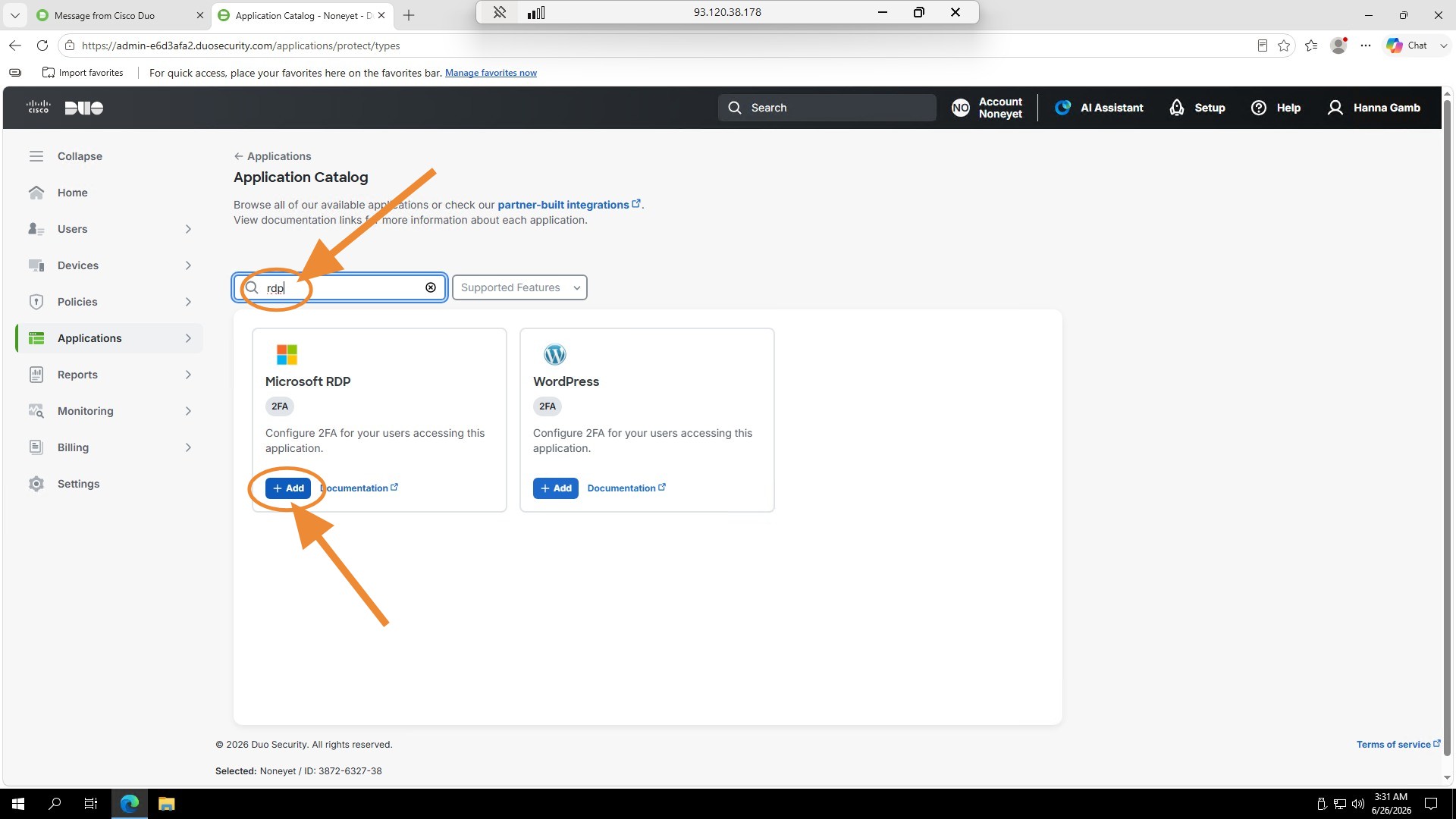Open the Settings gear icon
This screenshot has width=1456, height=819.
[x=36, y=484]
